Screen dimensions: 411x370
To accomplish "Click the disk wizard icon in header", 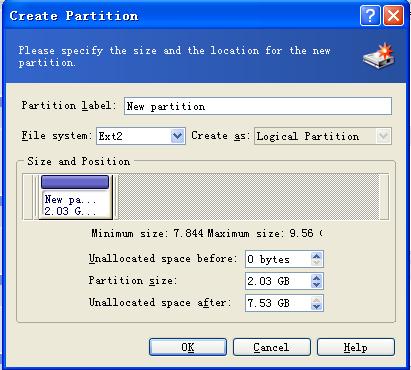I will coord(379,56).
